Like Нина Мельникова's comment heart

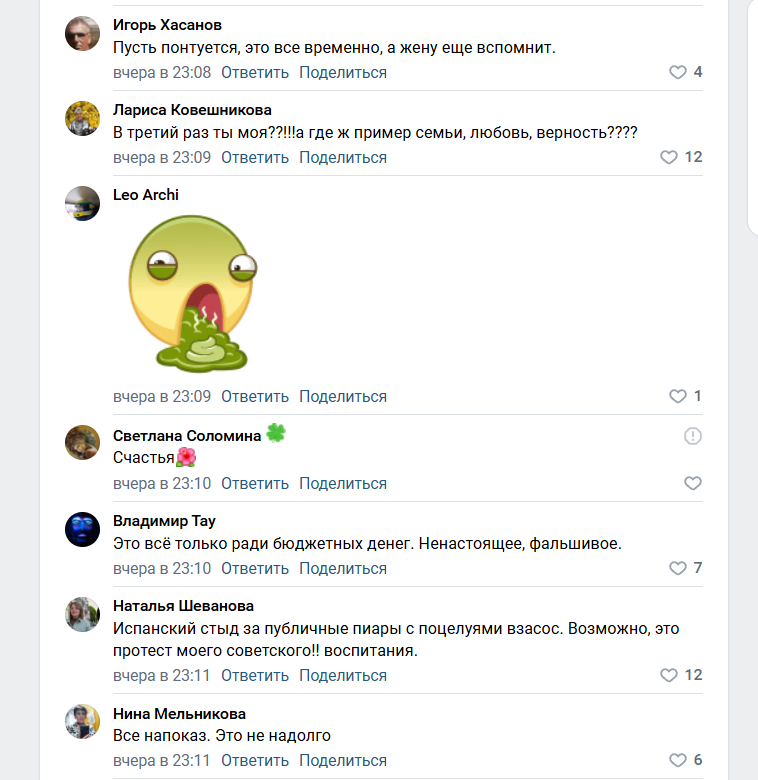678,760
